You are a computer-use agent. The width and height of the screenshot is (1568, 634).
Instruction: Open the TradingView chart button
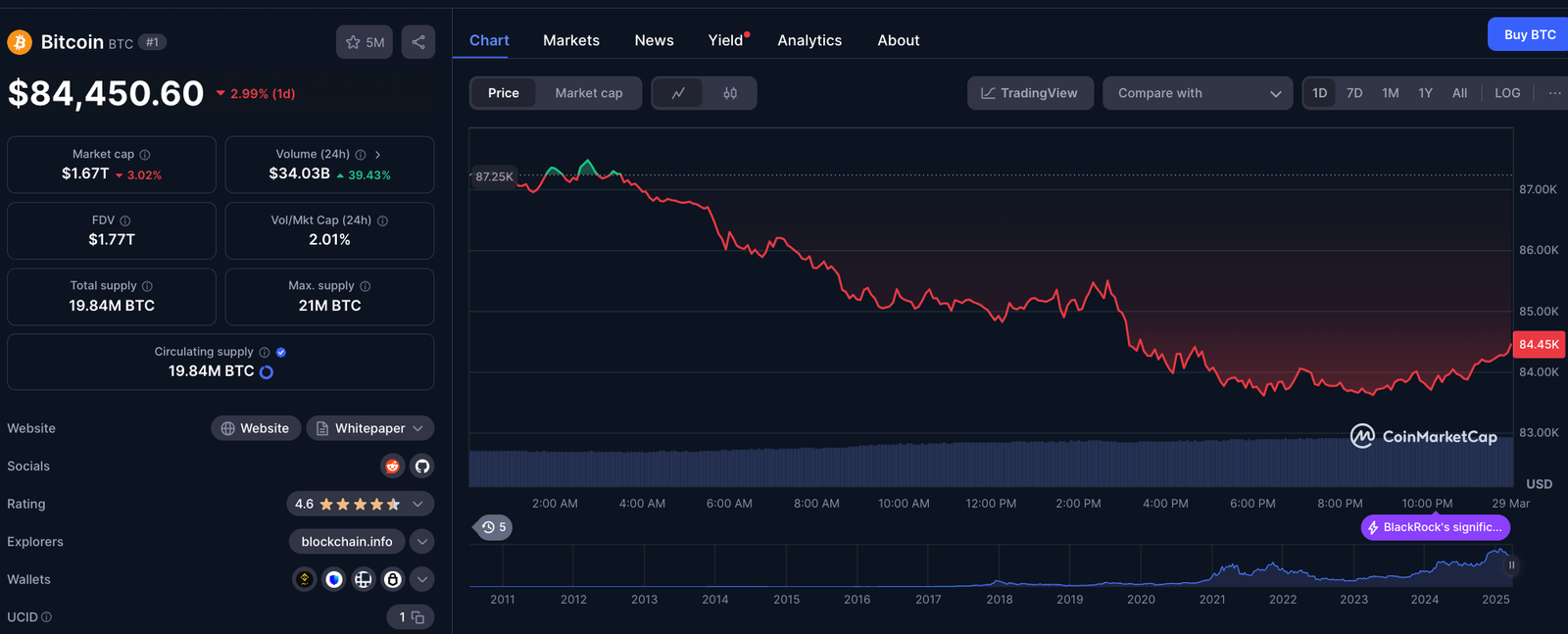tap(1030, 93)
